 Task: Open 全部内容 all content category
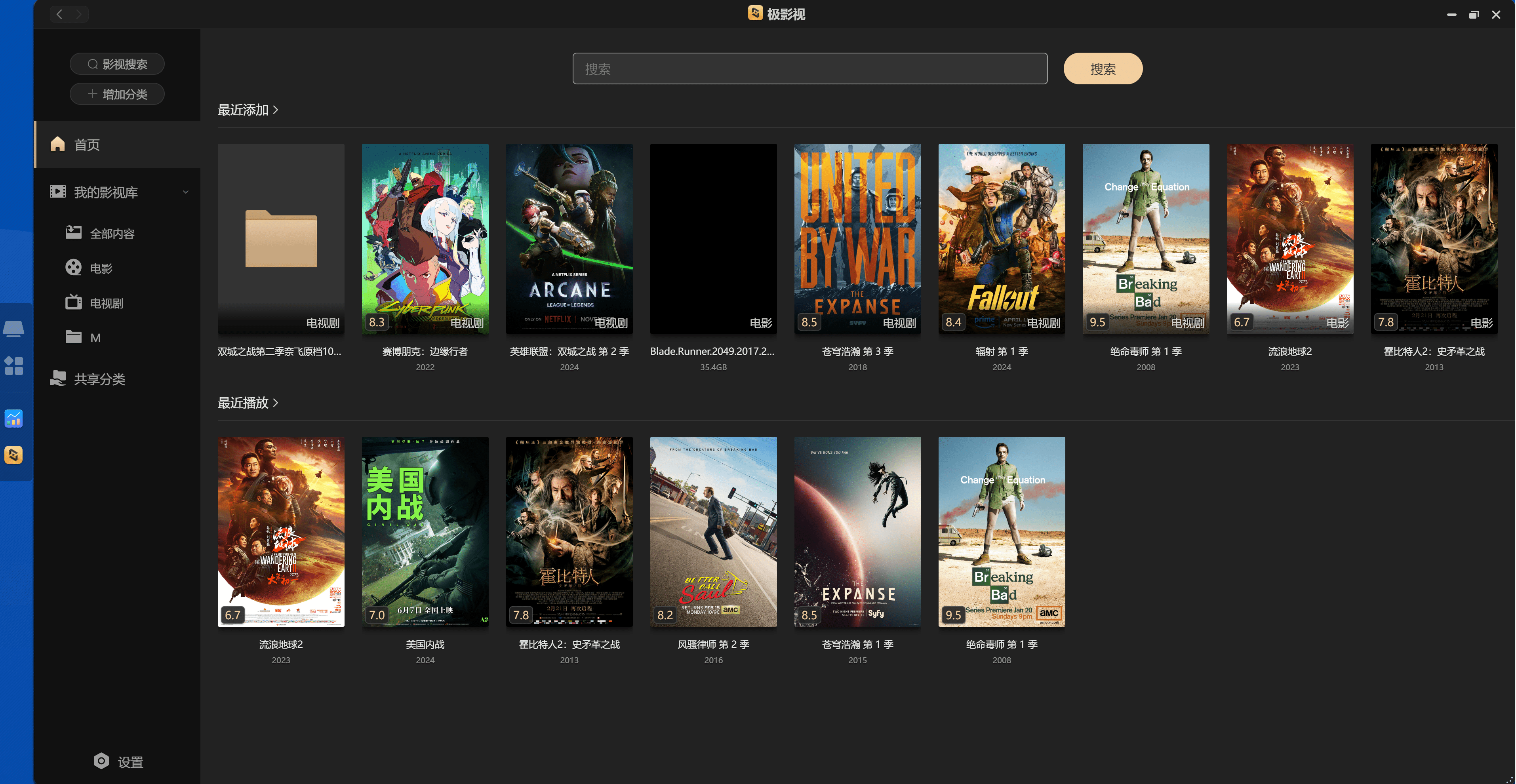pyautogui.click(x=112, y=234)
